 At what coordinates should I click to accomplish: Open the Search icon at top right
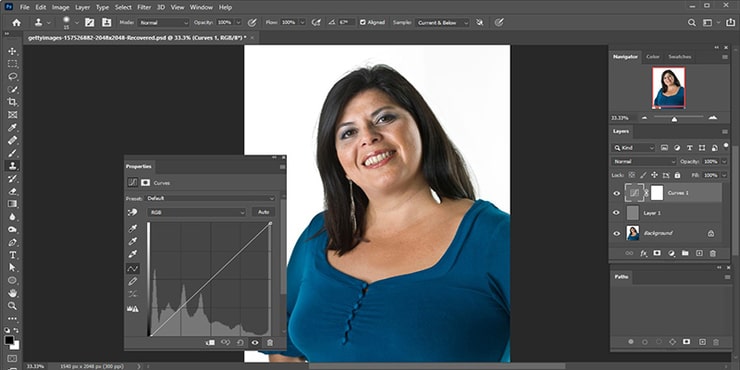pos(691,22)
